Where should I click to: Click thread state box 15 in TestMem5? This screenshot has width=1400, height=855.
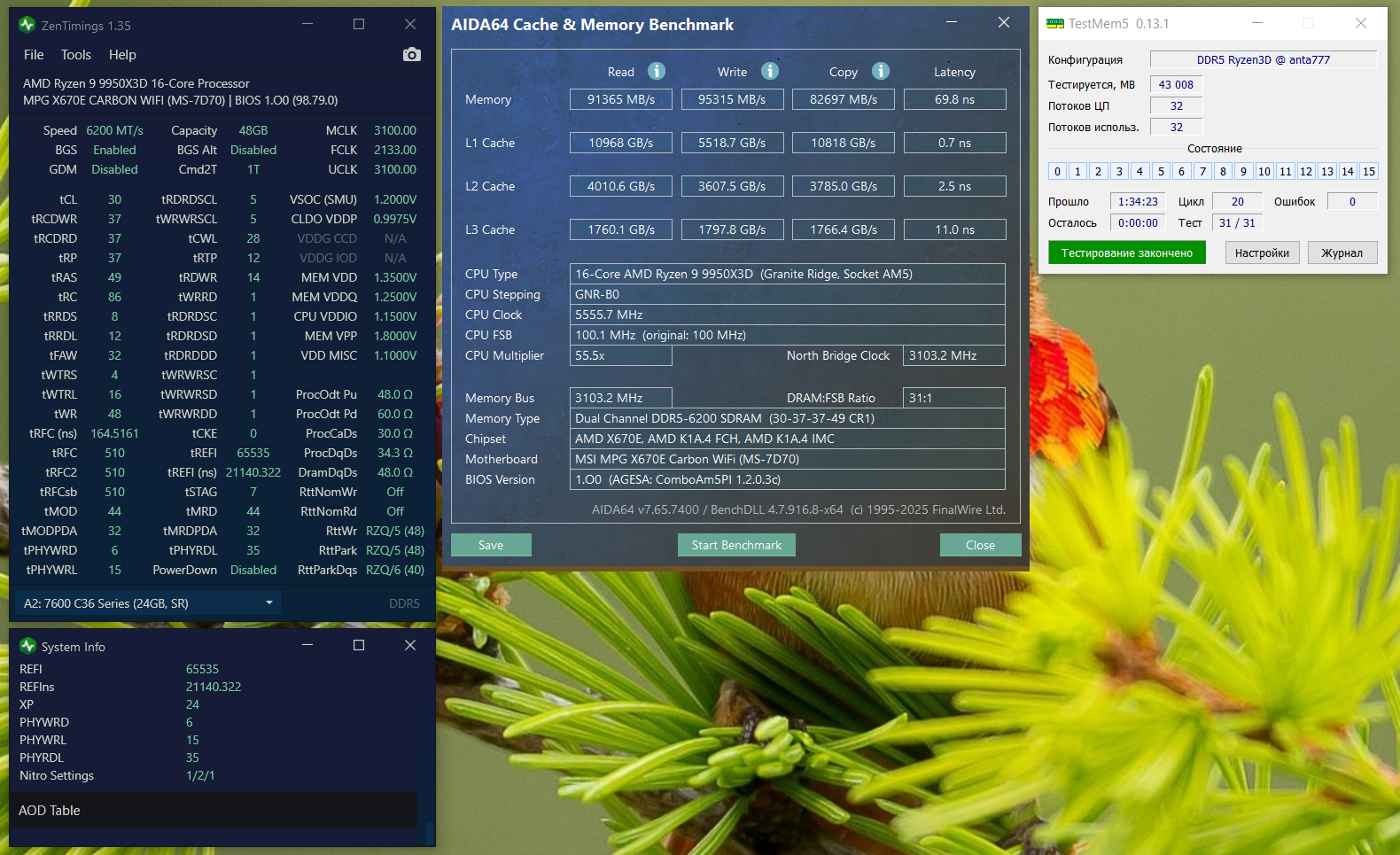[1369, 171]
